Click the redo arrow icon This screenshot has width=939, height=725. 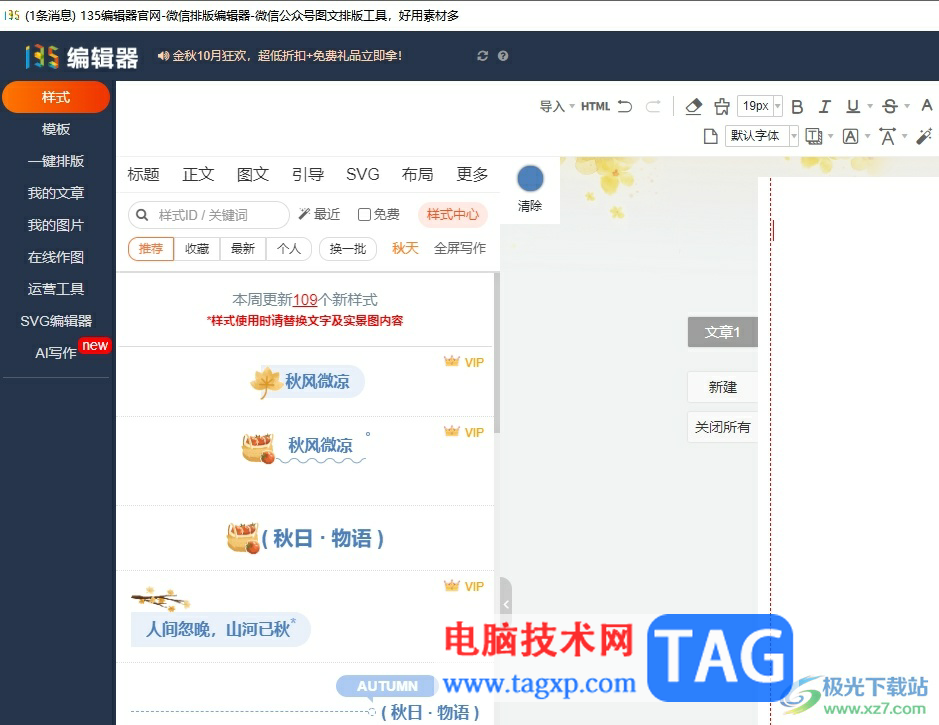pyautogui.click(x=653, y=107)
